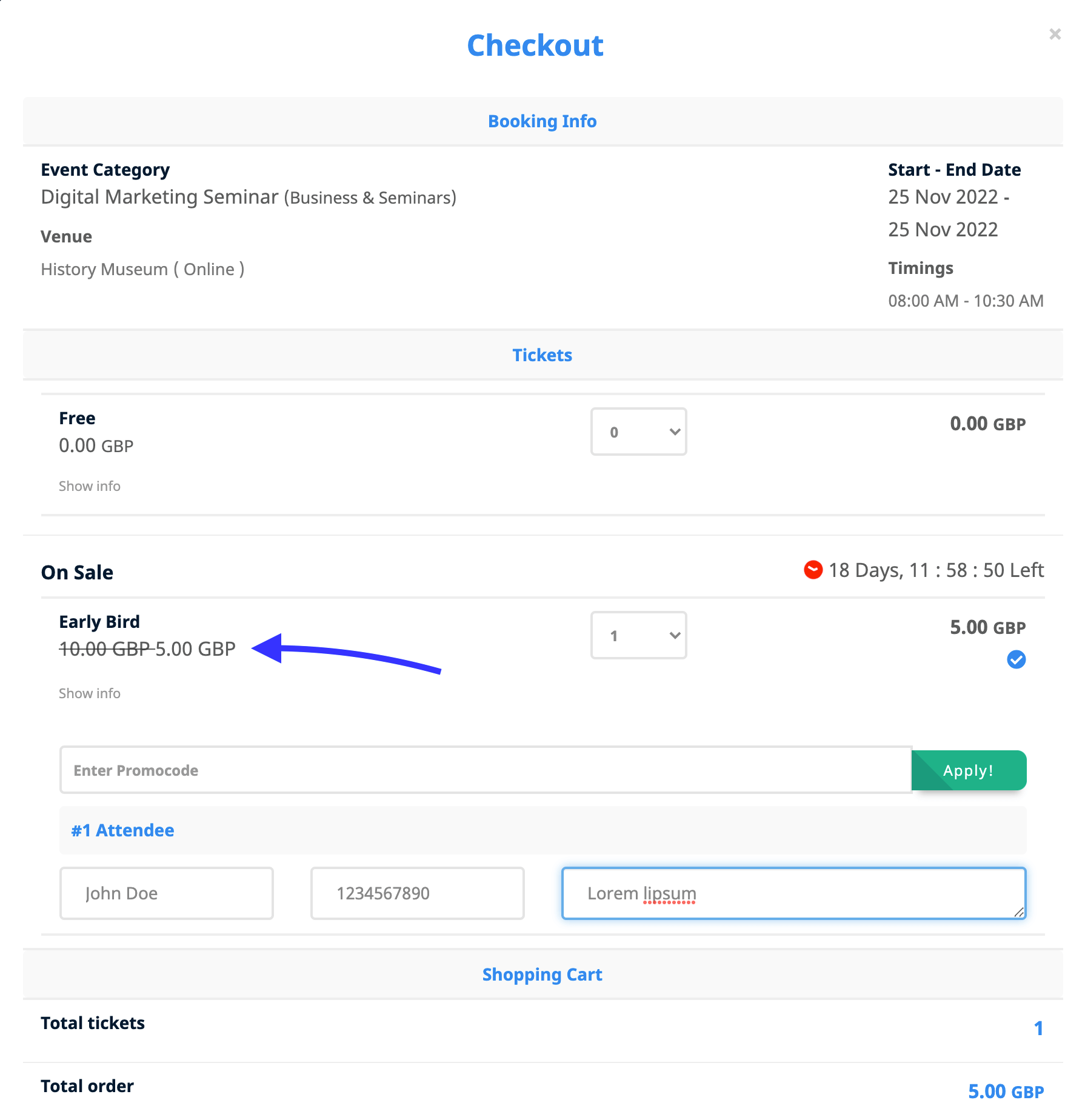The image size is (1085, 1120).
Task: Select the attendee phone number field
Action: [x=417, y=893]
